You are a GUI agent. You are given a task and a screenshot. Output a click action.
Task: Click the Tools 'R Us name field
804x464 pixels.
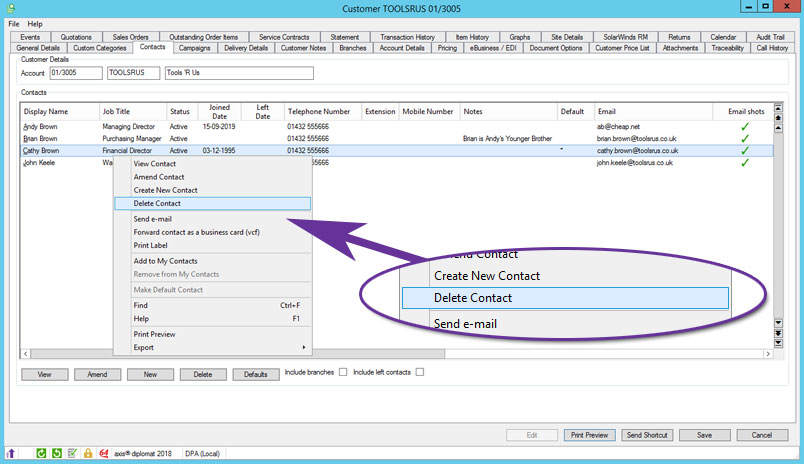(239, 73)
